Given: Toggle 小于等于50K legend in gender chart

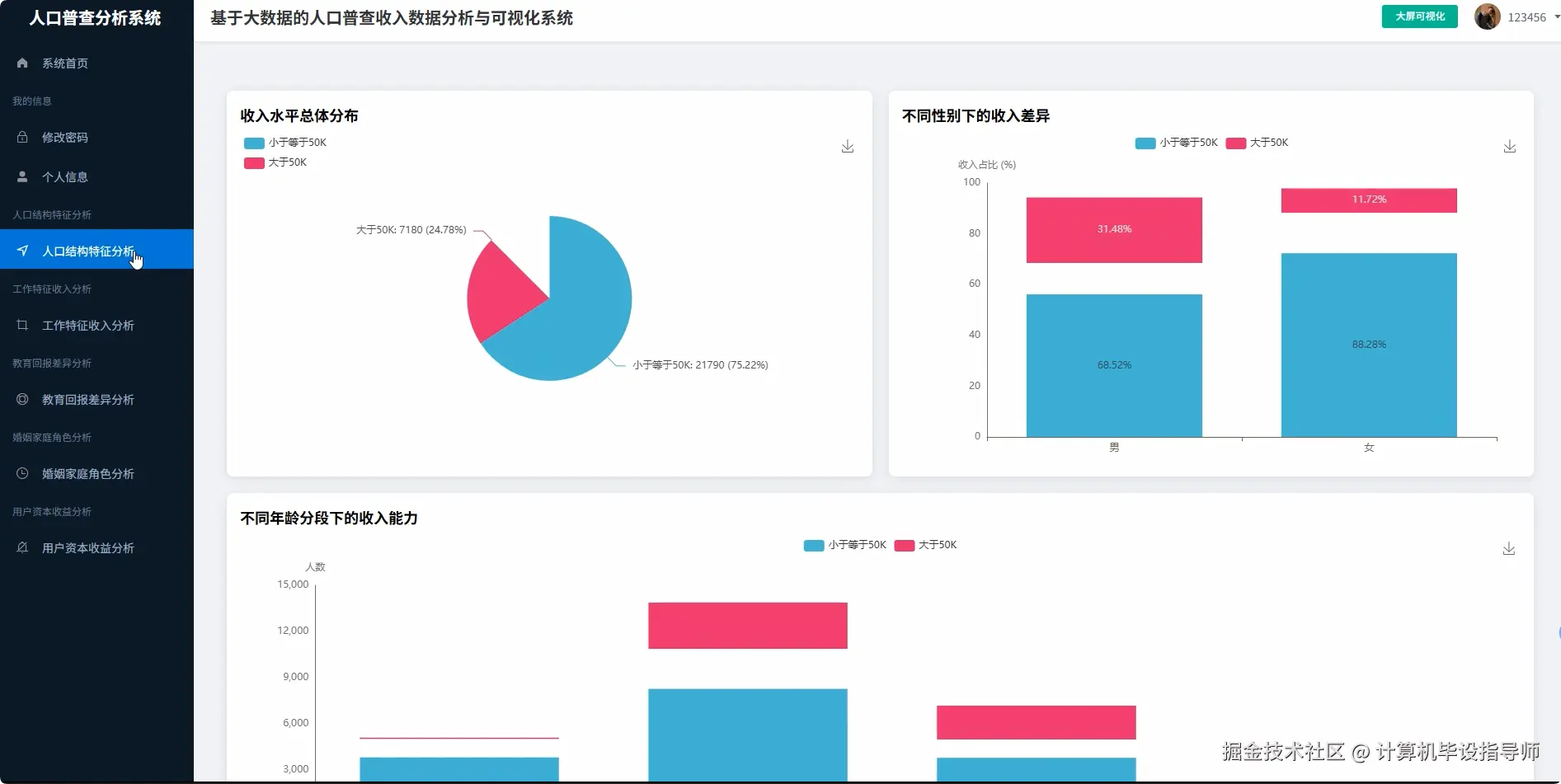Looking at the screenshot, I should click(x=1177, y=143).
